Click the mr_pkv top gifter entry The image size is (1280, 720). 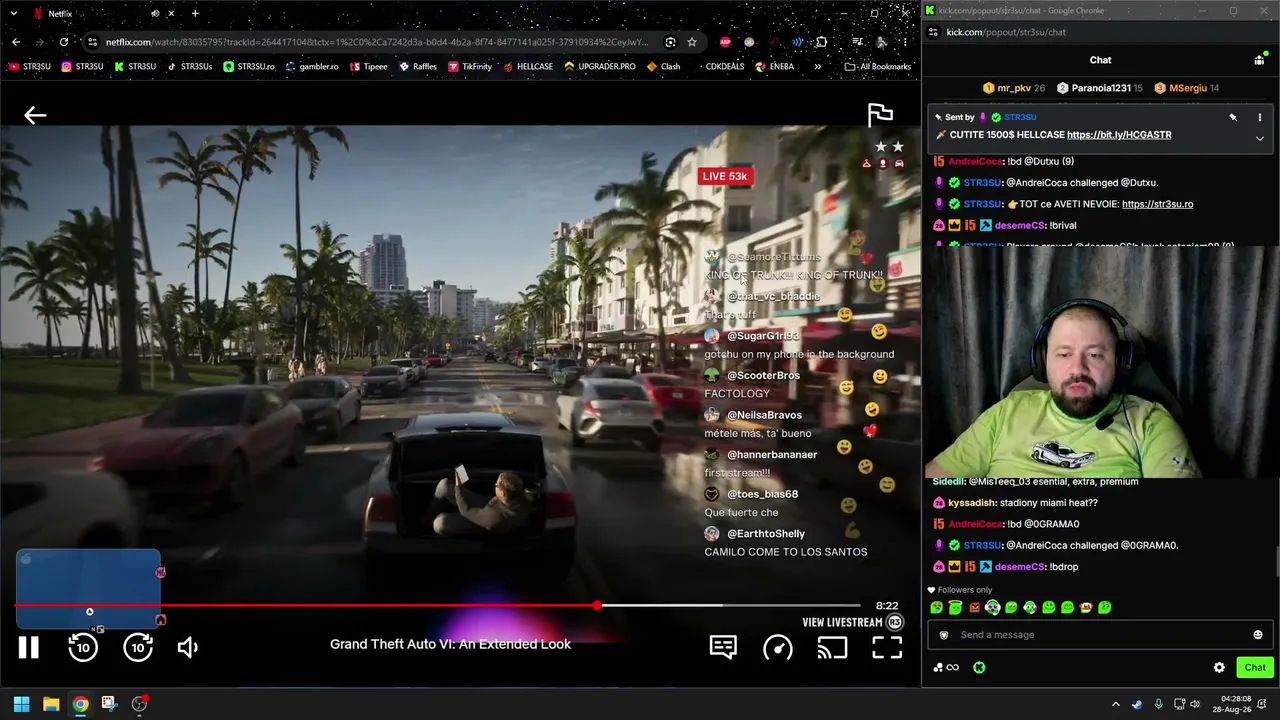pos(1013,88)
